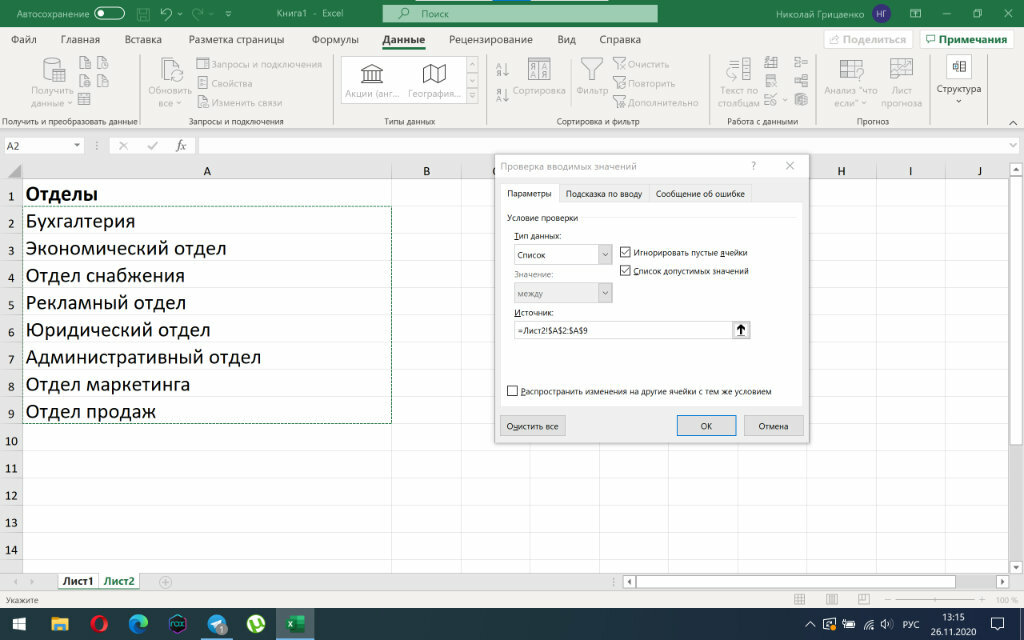Open the Тип данных Список dropdown
Viewport: 1024px width, 640px height.
pyautogui.click(x=605, y=254)
